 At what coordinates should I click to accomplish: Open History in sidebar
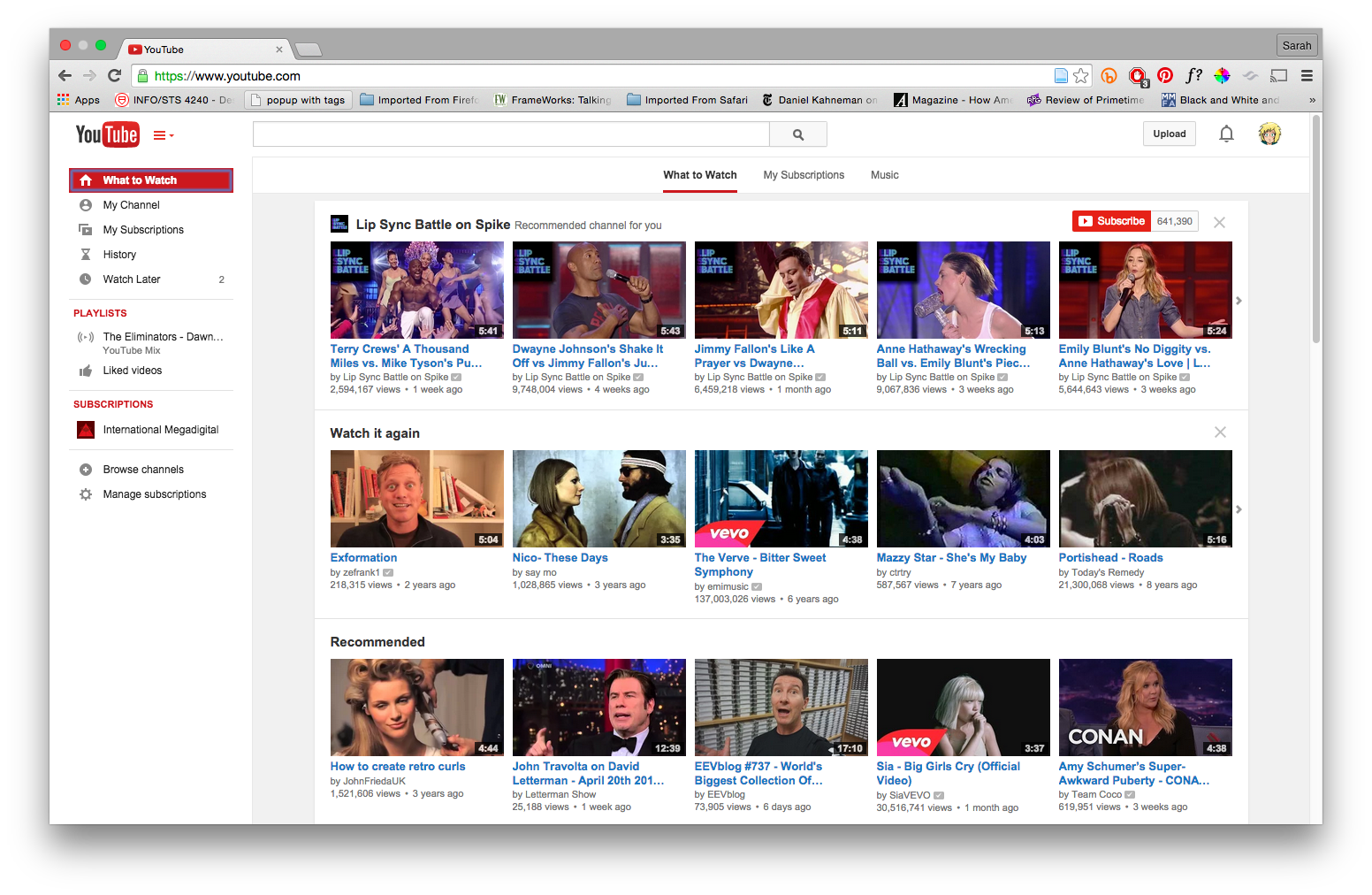point(151,255)
